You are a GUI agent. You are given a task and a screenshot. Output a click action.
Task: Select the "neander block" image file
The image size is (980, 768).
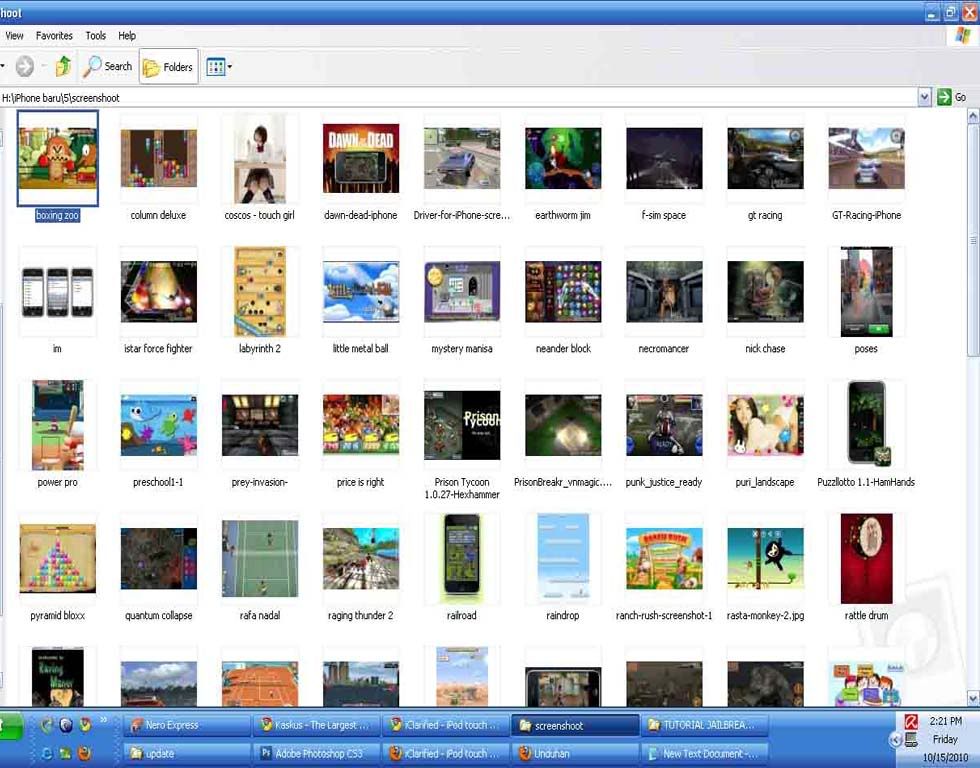pos(563,301)
